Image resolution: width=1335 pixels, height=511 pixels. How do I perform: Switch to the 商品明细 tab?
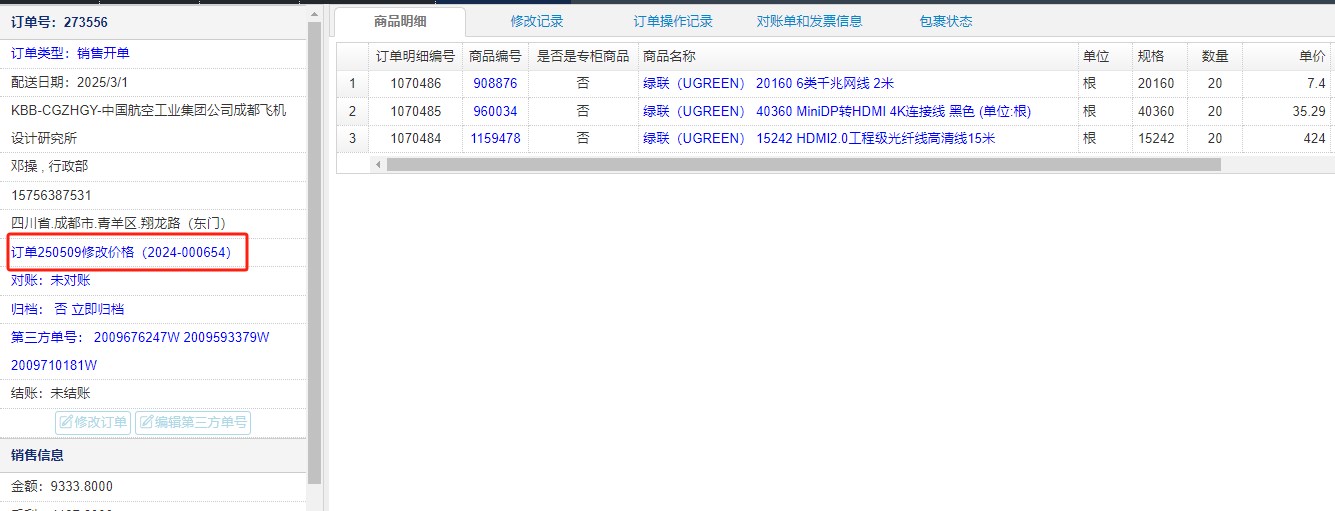400,21
